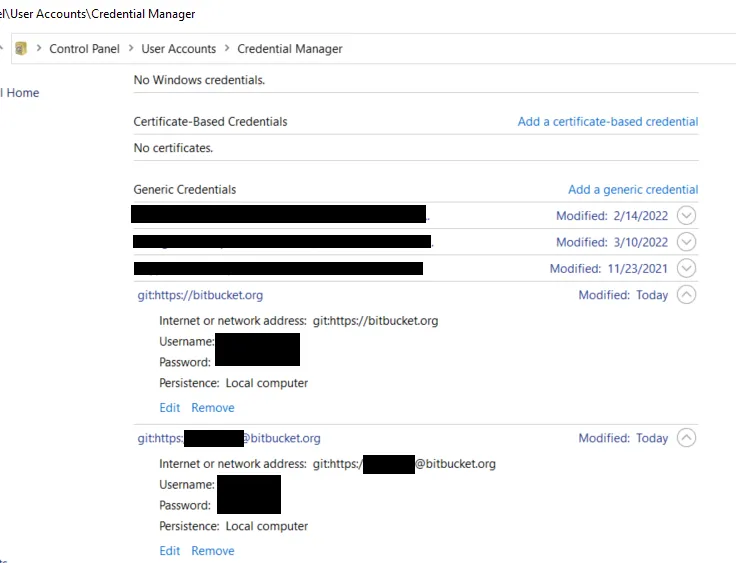Collapse the git:https://bitbucket.org credential chevron
Screen dimensions: 736x563
click(686, 295)
